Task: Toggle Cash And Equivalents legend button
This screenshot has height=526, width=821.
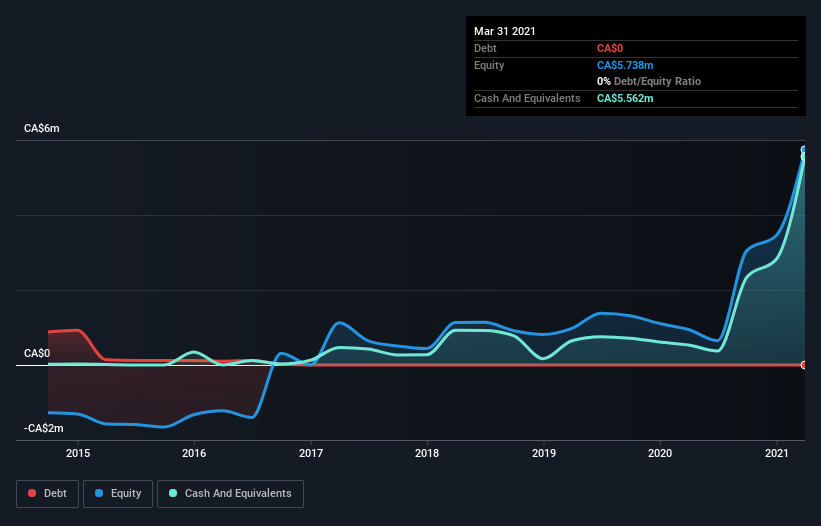Action: pos(230,494)
